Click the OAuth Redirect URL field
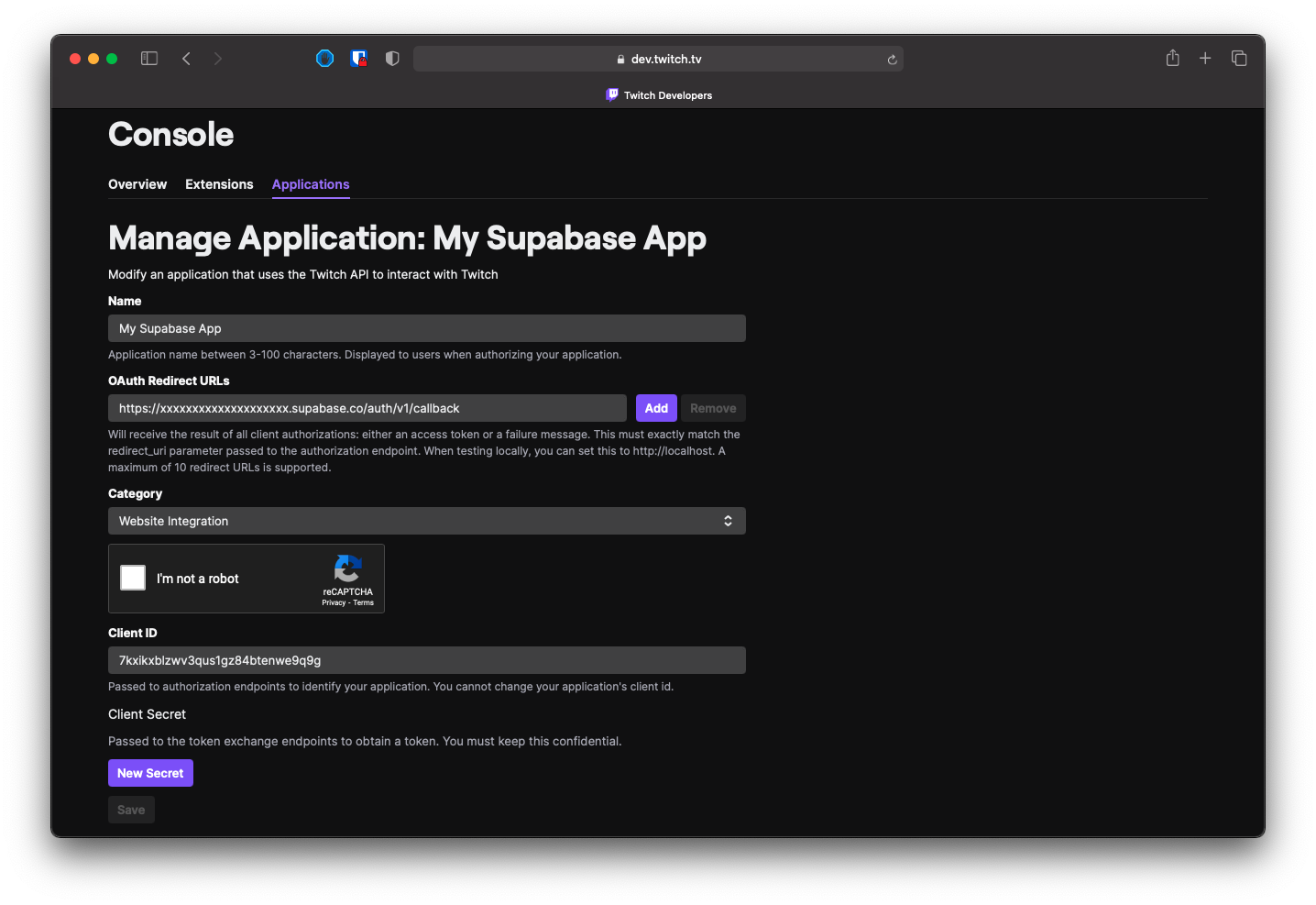 367,408
